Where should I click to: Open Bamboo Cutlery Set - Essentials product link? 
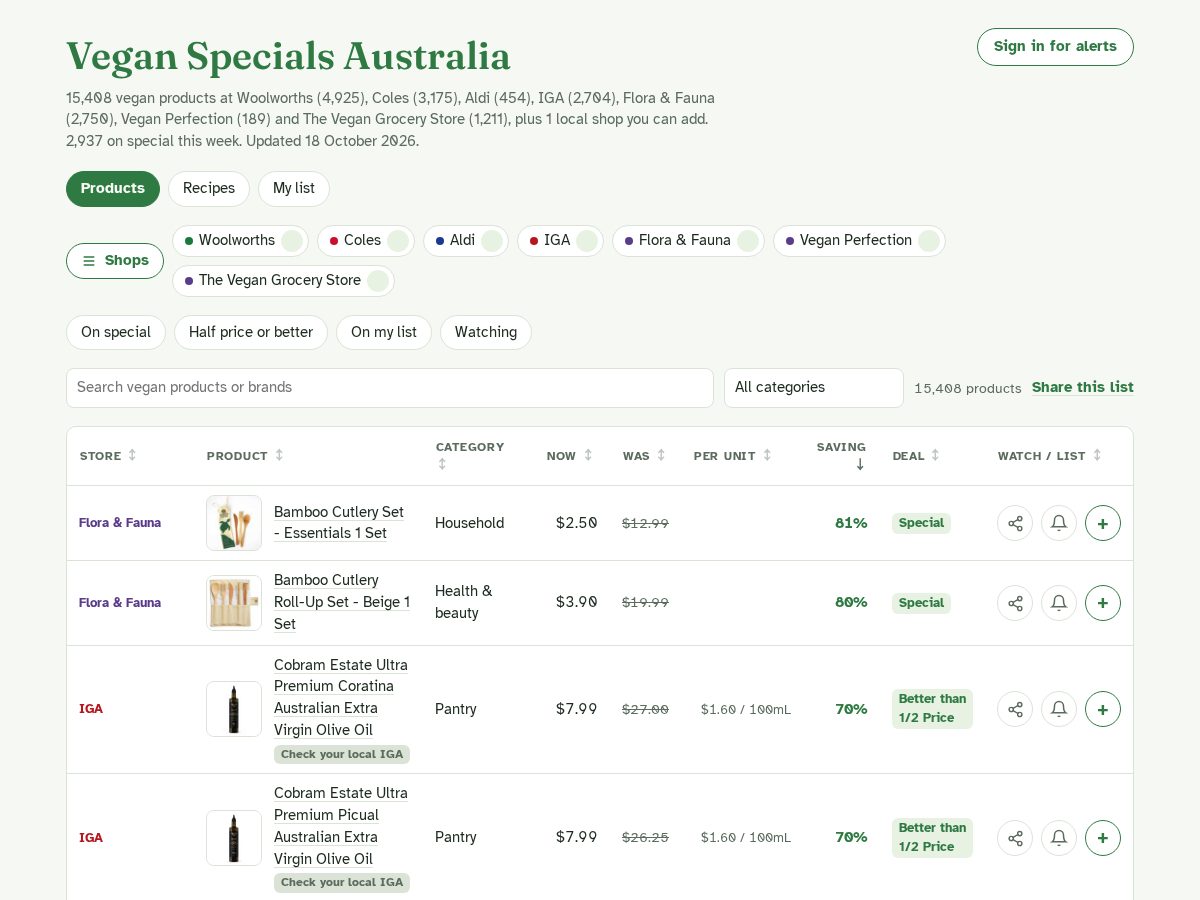pos(339,523)
